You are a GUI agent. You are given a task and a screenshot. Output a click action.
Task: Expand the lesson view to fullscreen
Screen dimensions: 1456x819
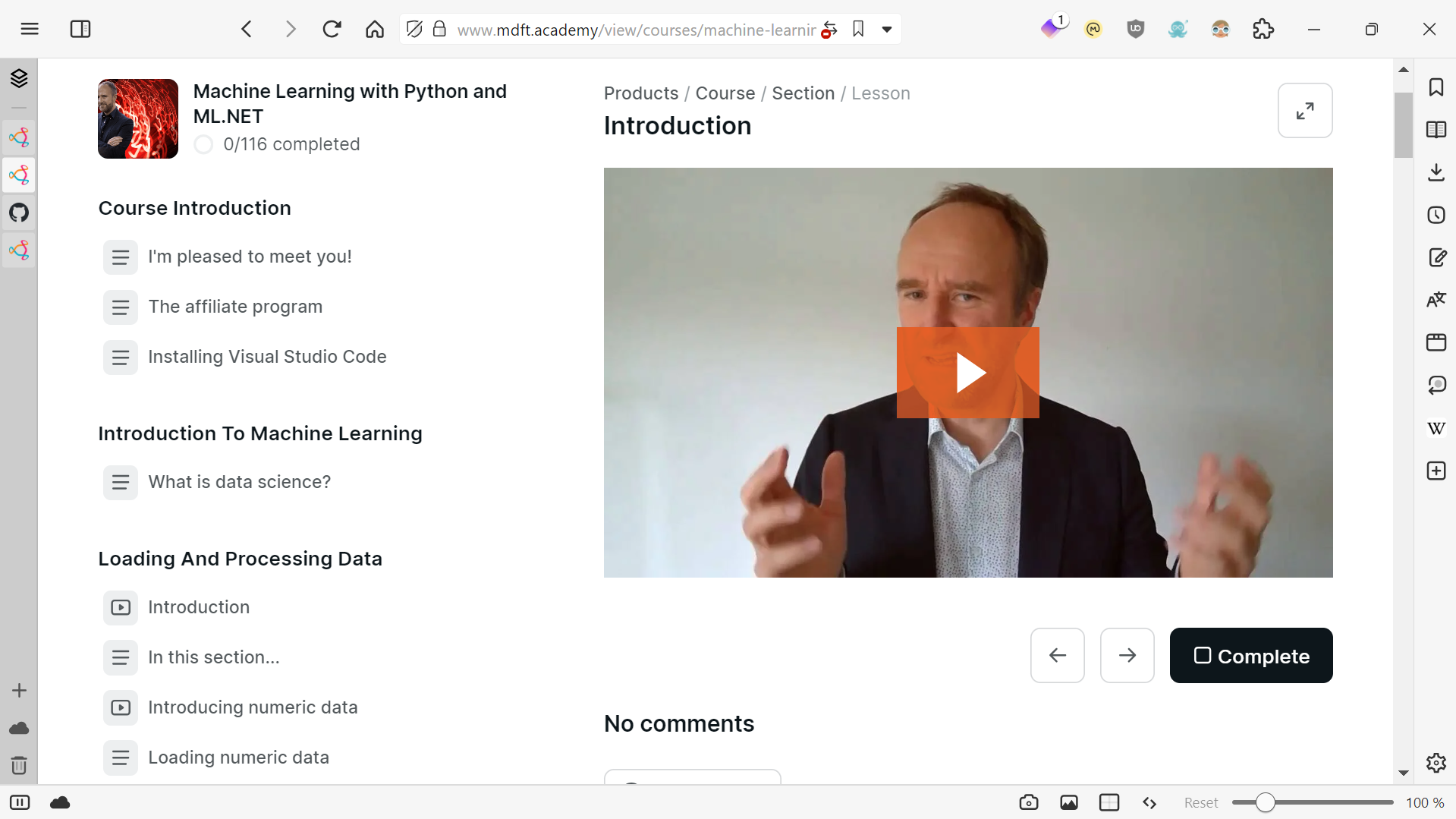pos(1305,110)
